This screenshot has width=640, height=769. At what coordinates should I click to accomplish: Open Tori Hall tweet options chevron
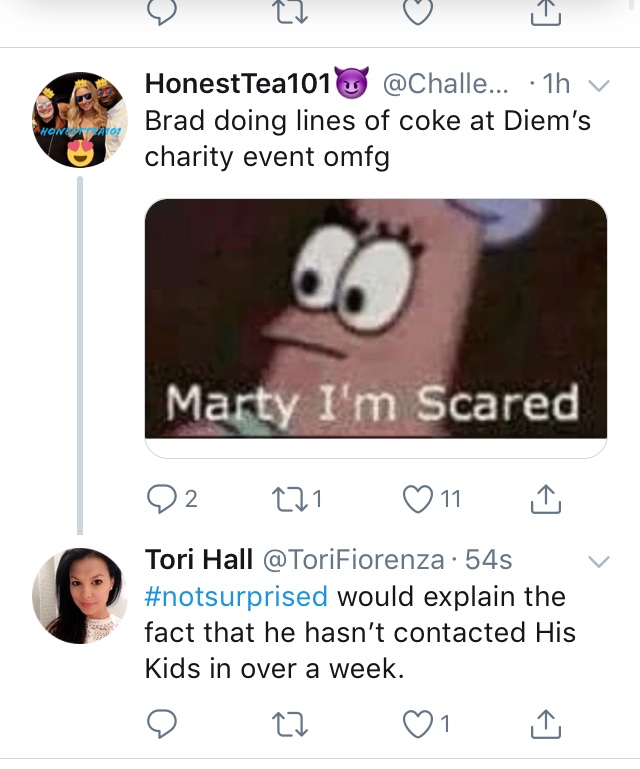pos(599,561)
